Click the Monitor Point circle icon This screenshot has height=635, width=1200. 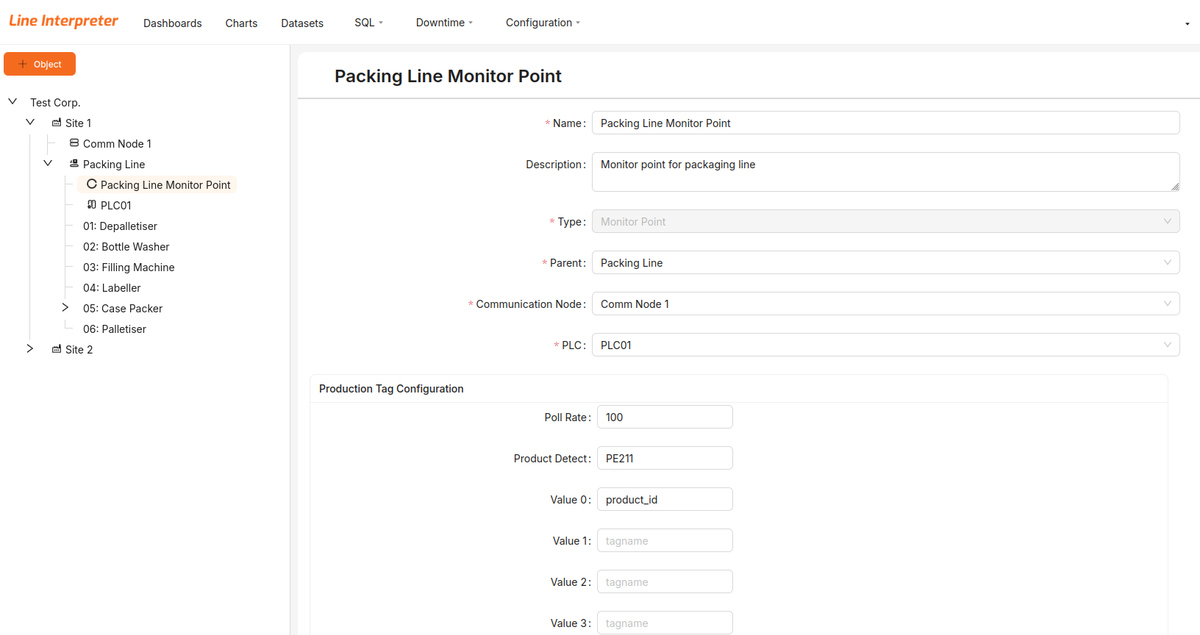point(91,184)
